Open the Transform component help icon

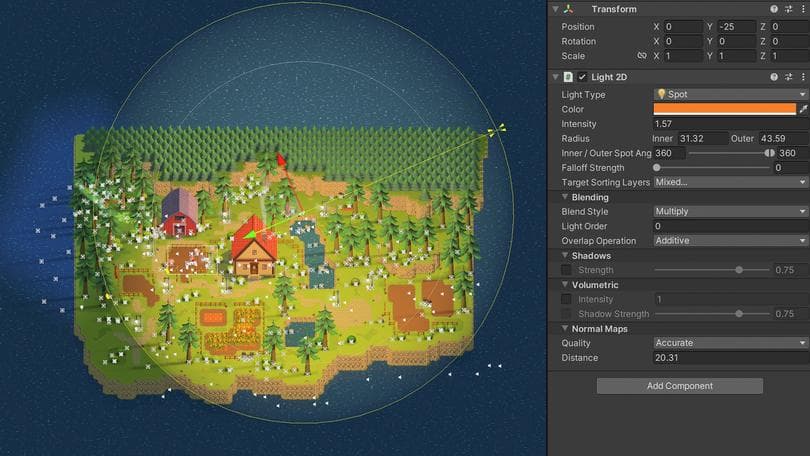[x=774, y=9]
